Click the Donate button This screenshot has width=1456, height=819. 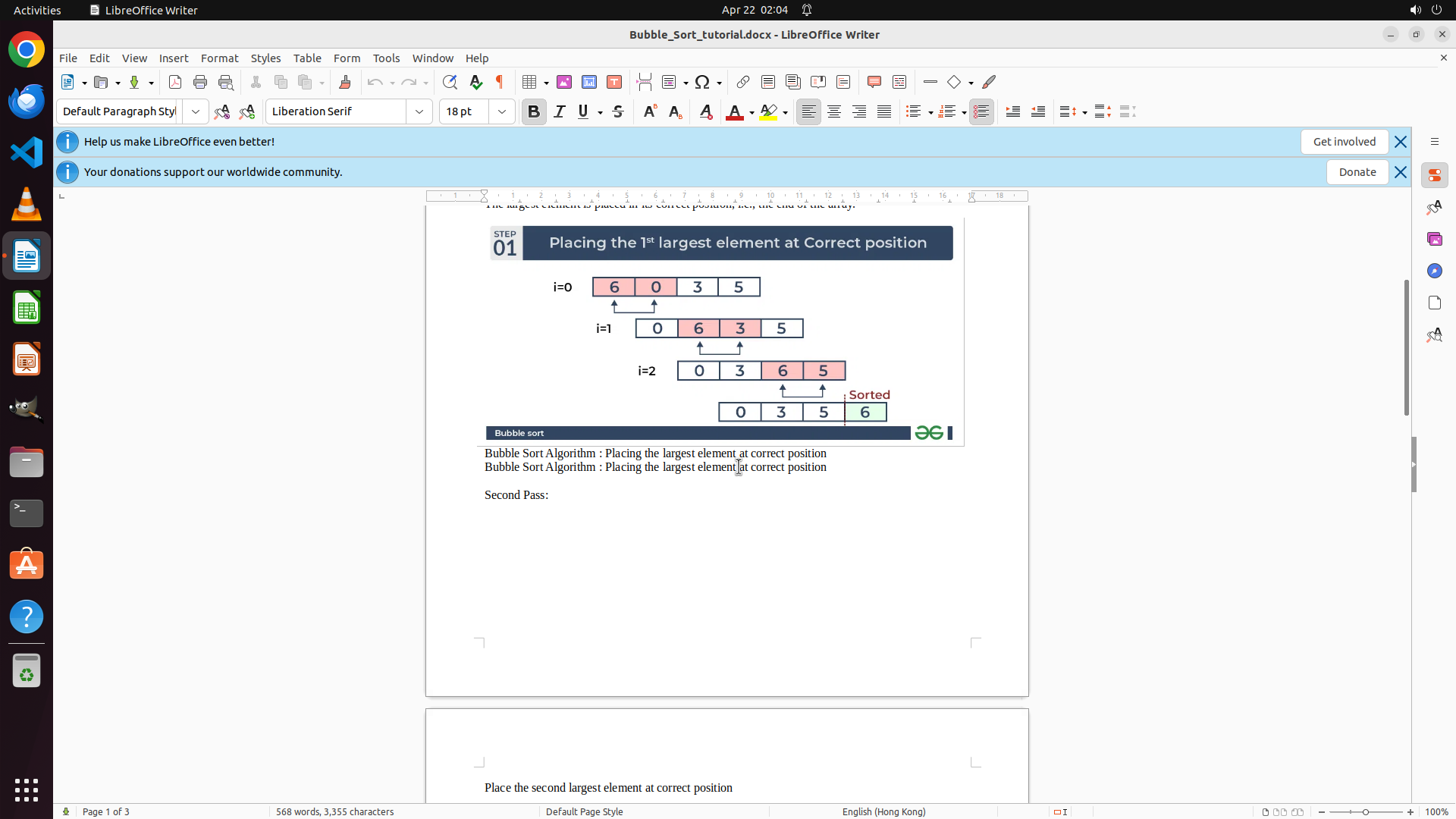(x=1357, y=172)
